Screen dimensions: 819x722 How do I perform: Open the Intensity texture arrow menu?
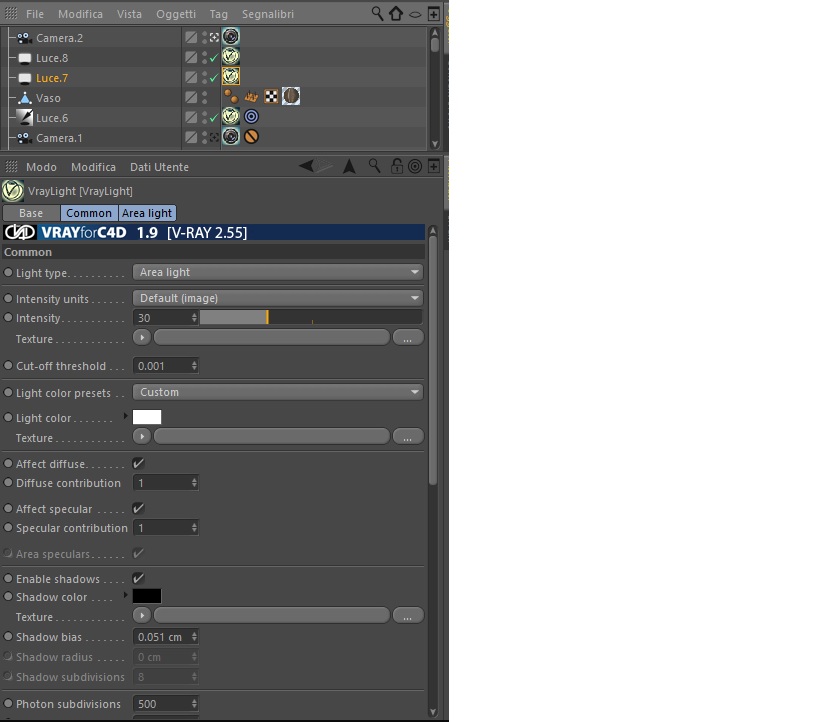click(x=142, y=337)
